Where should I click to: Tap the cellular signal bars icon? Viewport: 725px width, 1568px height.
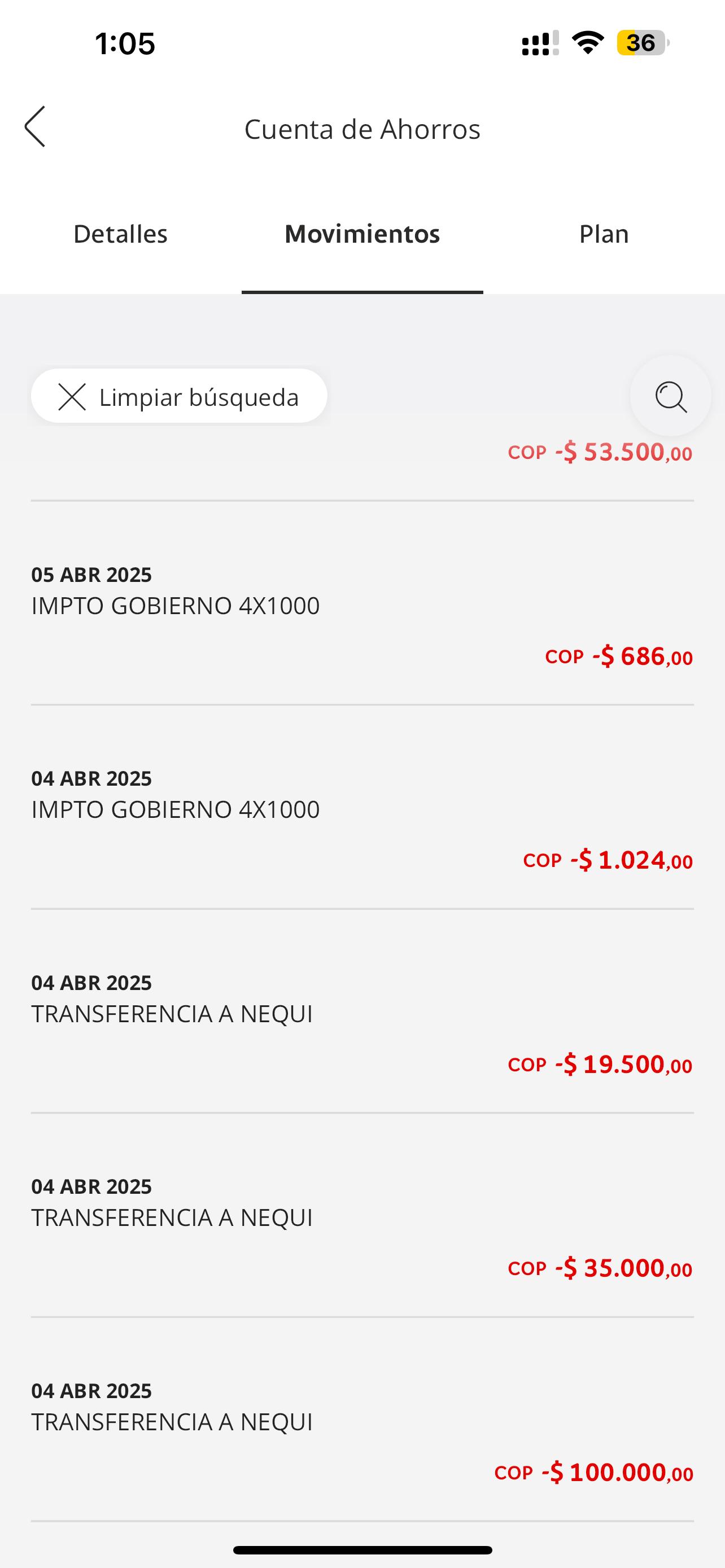click(x=540, y=44)
